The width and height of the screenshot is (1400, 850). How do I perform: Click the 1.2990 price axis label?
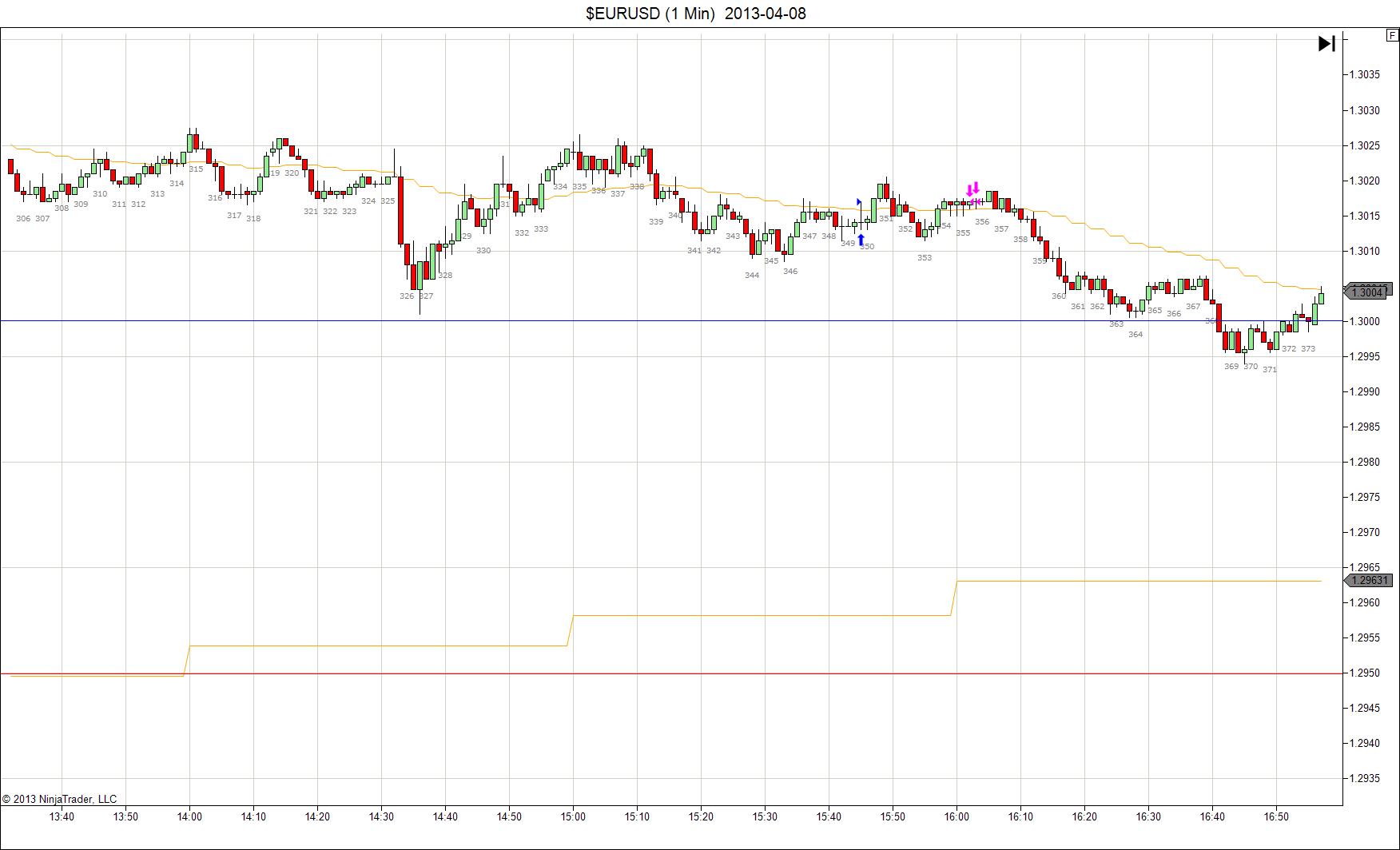click(1365, 391)
